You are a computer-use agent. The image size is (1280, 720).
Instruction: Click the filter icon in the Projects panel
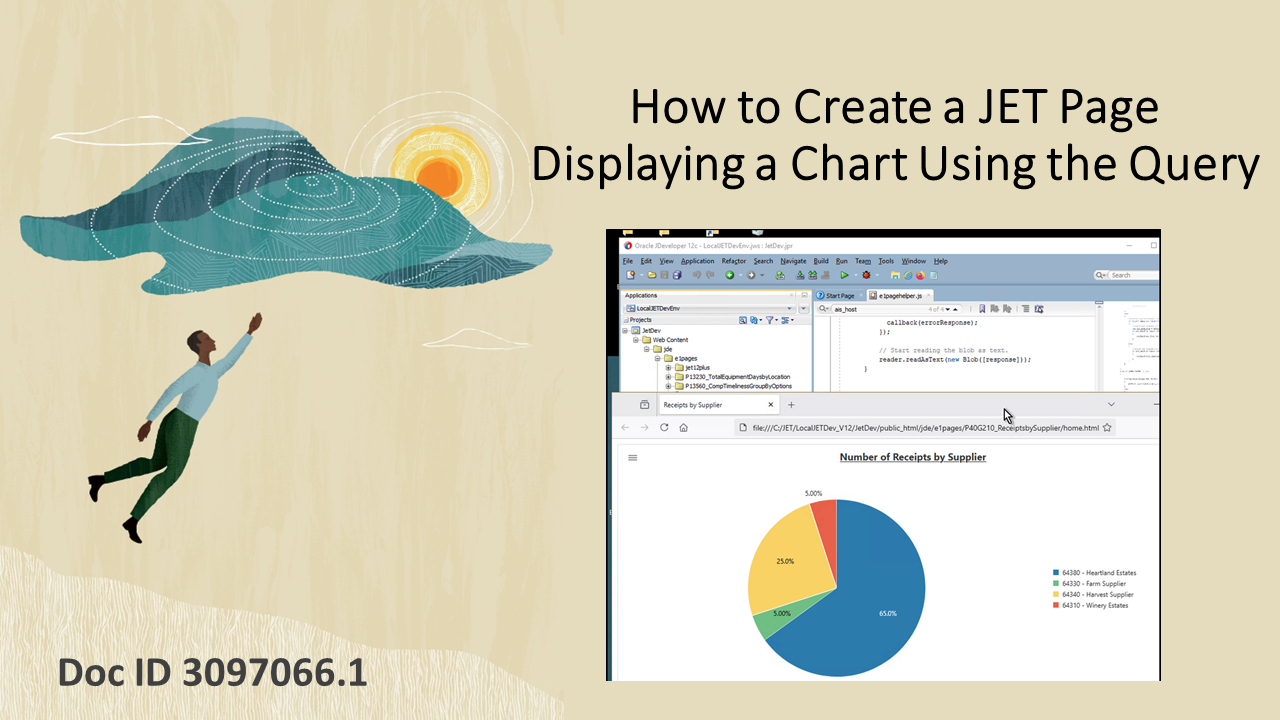(770, 320)
